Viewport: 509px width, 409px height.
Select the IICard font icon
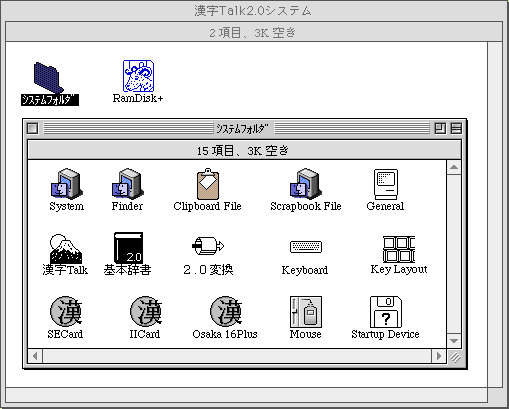click(146, 311)
